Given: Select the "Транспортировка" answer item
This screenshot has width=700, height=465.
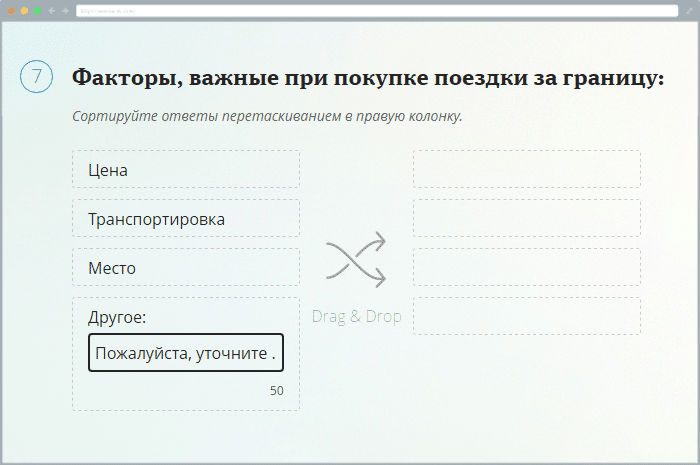Looking at the screenshot, I should pyautogui.click(x=186, y=219).
